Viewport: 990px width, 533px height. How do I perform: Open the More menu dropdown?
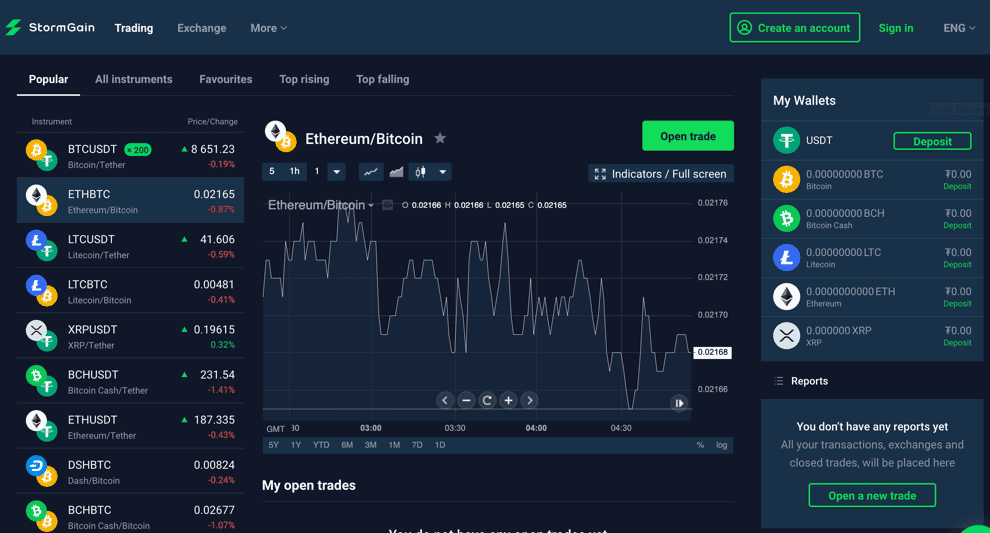click(268, 28)
